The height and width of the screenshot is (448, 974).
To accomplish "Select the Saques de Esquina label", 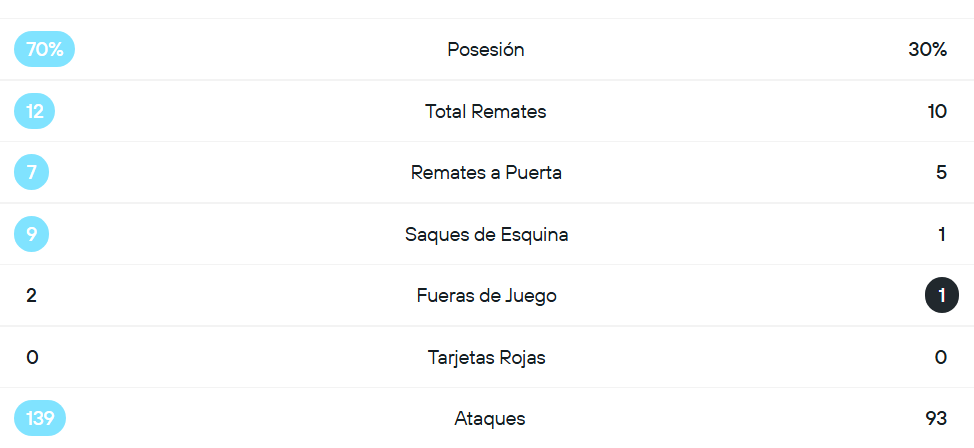I will coord(486,235).
